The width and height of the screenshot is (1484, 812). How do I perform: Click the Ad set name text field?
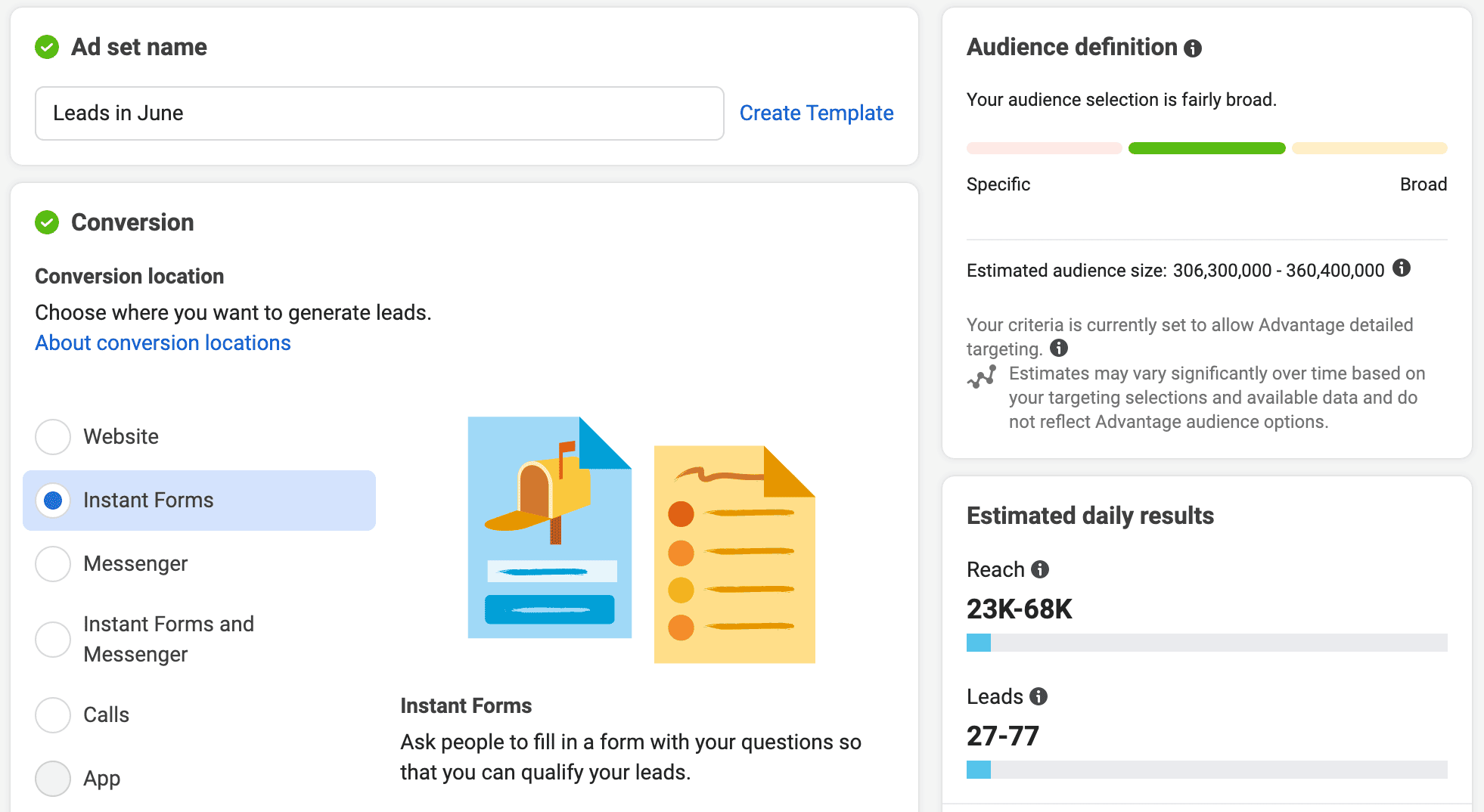379,113
